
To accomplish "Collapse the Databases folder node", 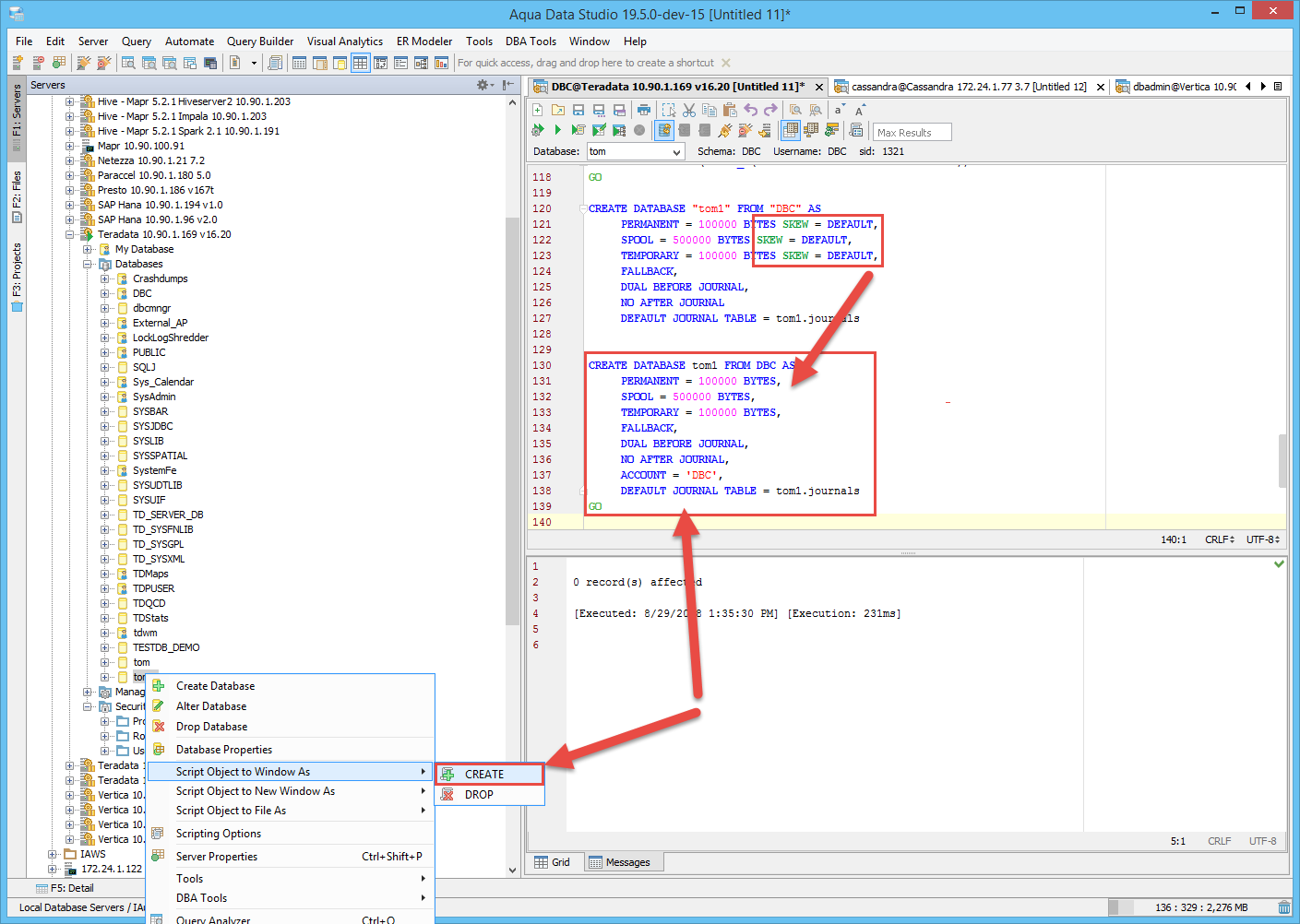I will pos(88,264).
